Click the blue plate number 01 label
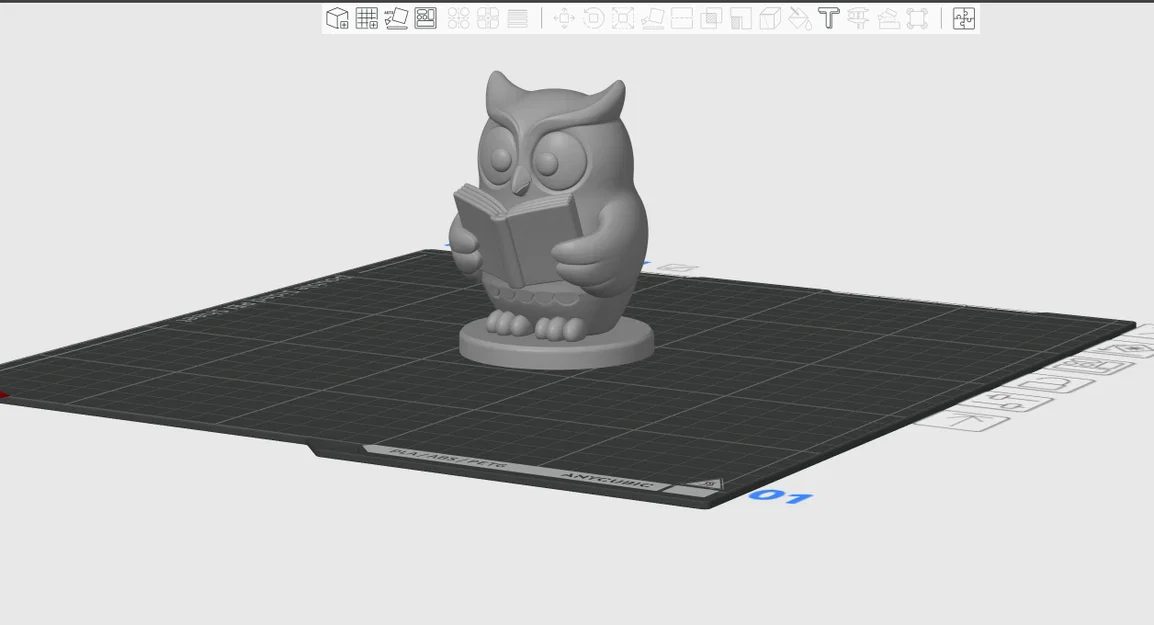The image size is (1154, 625). [781, 497]
